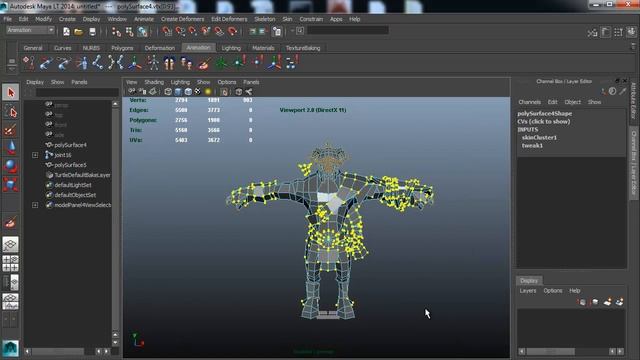
Task: Switch to the Polygons shelf tab
Action: [122, 48]
